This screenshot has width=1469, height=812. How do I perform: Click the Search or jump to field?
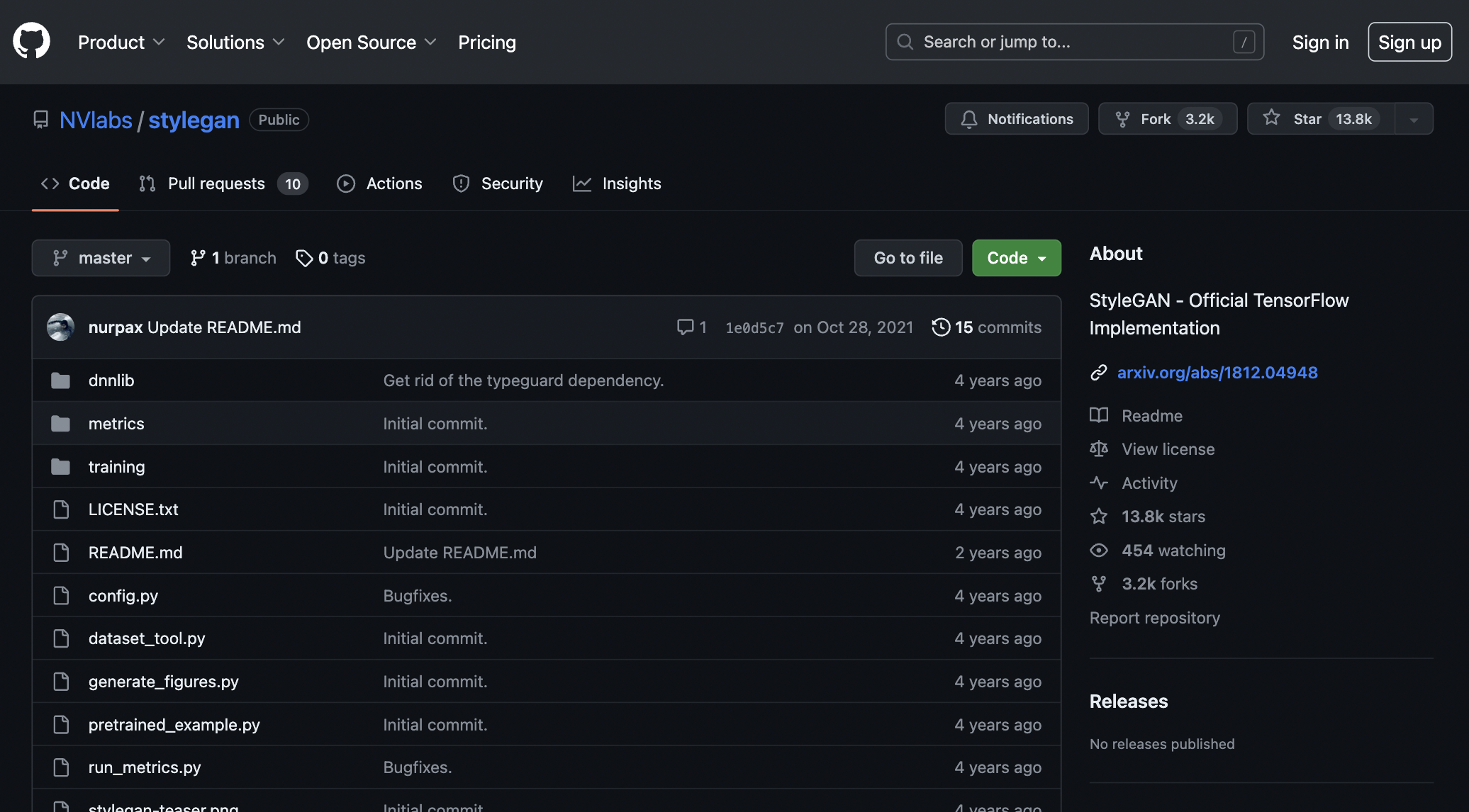pyautogui.click(x=1075, y=42)
